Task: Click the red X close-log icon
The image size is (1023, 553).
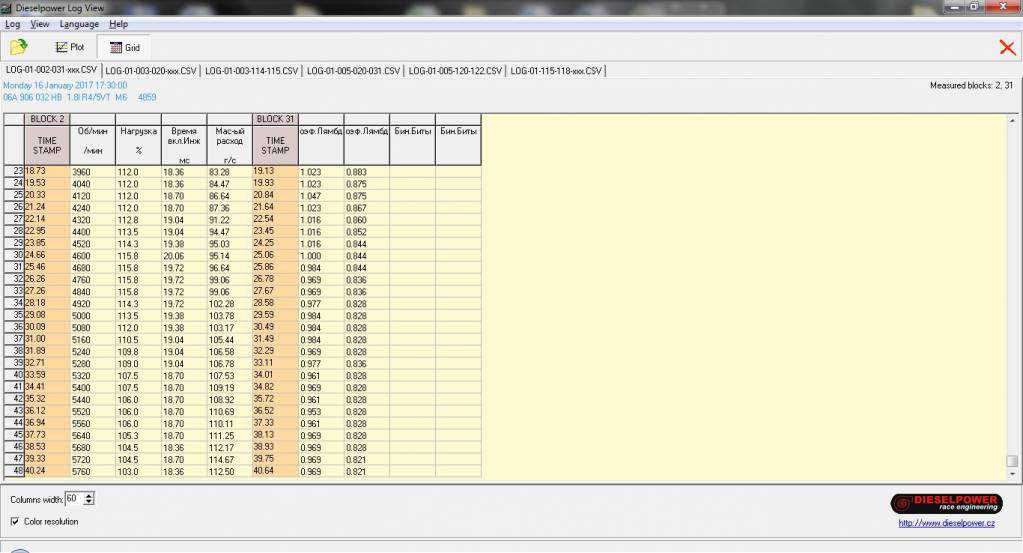Action: pyautogui.click(x=1007, y=47)
